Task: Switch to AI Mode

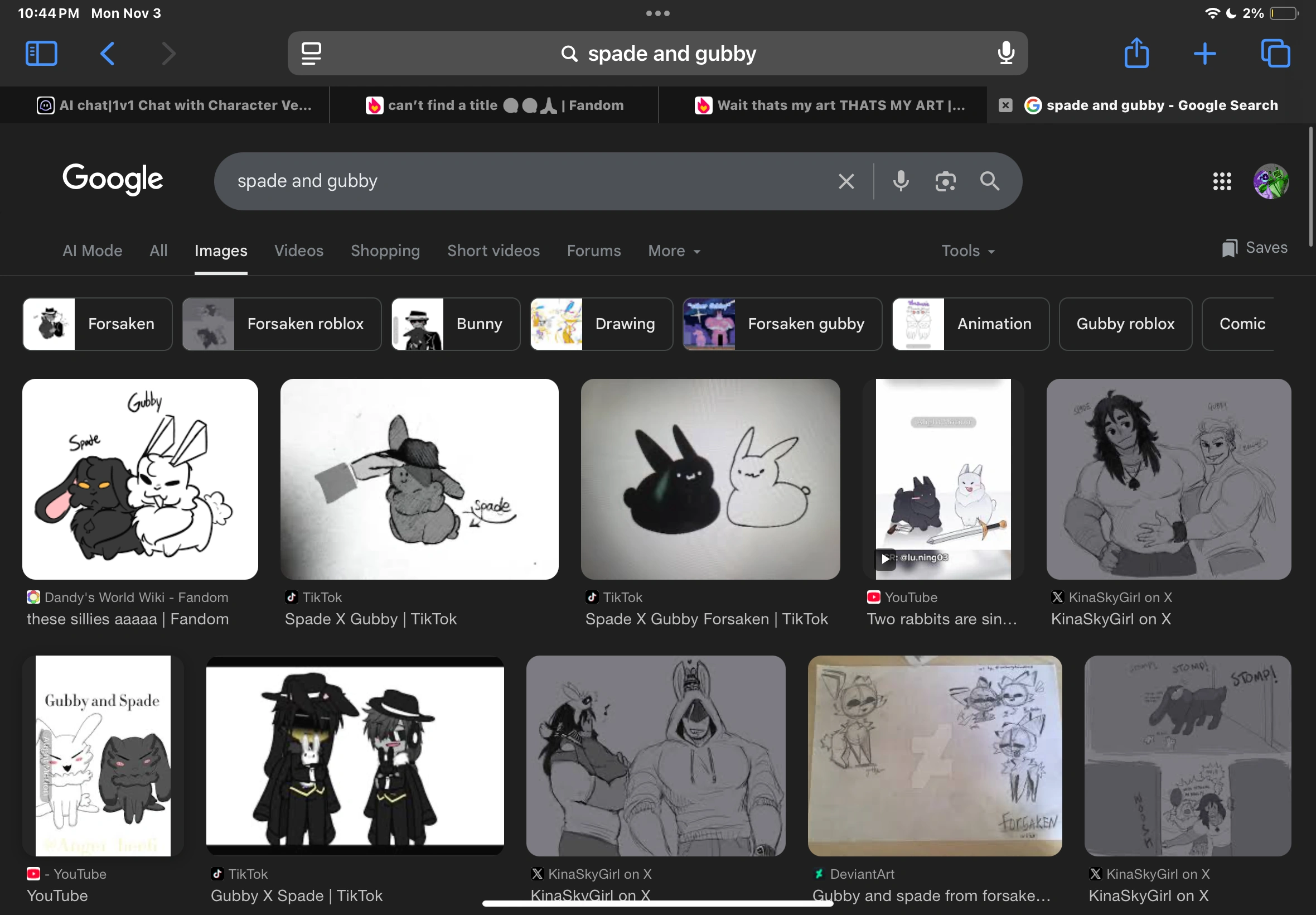Action: [x=92, y=251]
